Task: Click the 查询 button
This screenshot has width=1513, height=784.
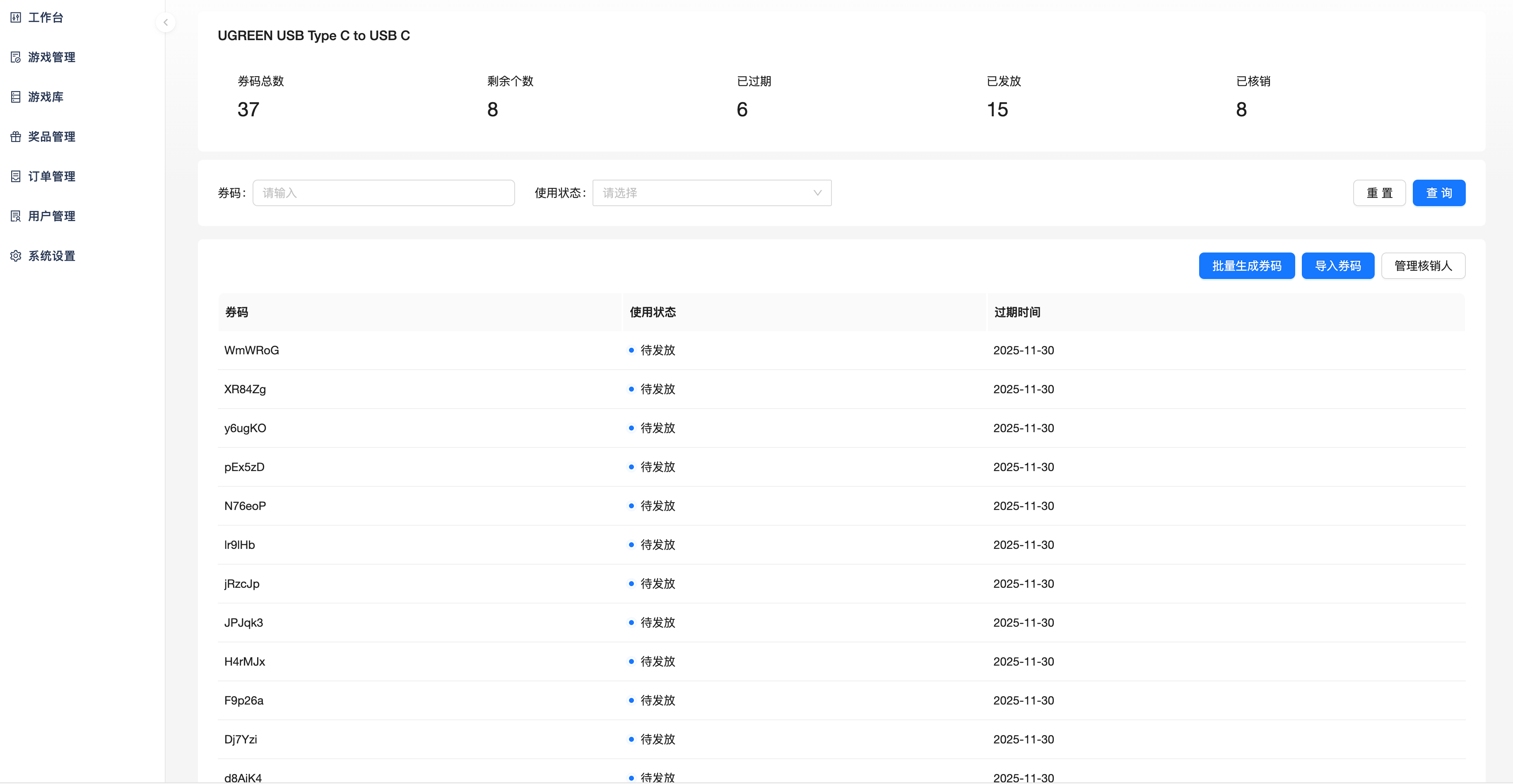Action: (x=1439, y=192)
